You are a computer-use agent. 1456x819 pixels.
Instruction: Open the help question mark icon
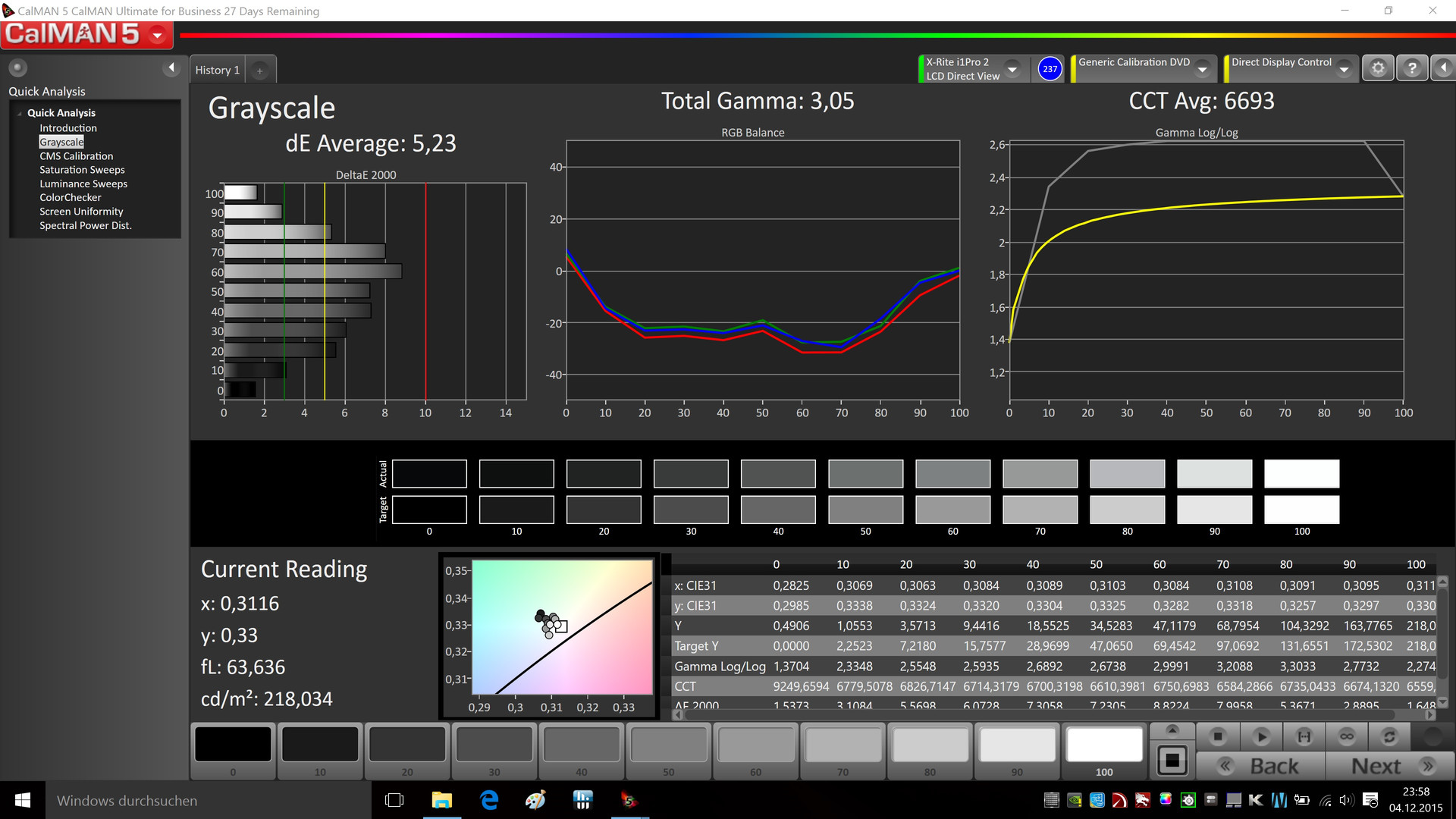pyautogui.click(x=1411, y=68)
